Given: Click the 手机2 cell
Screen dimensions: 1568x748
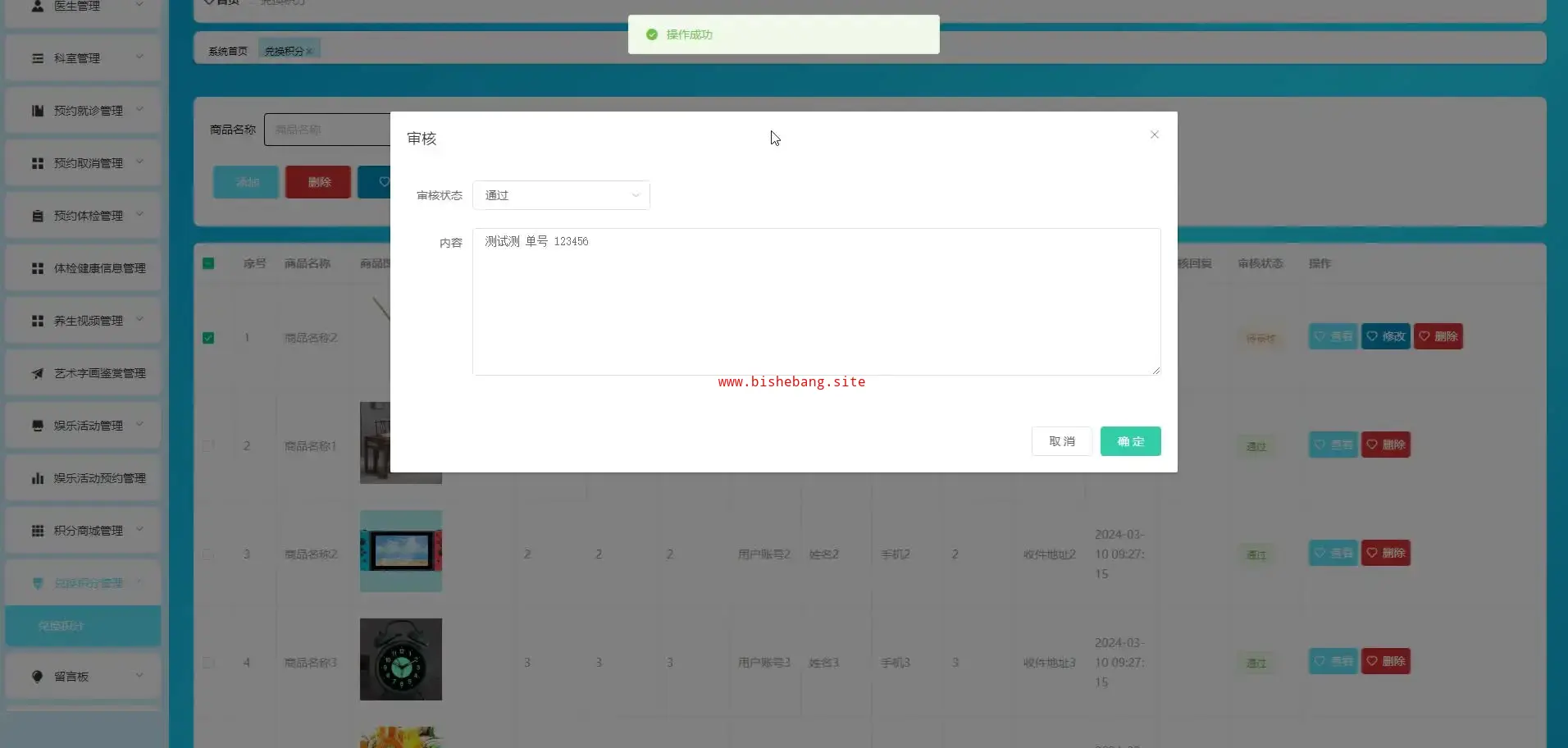Looking at the screenshot, I should 896,554.
